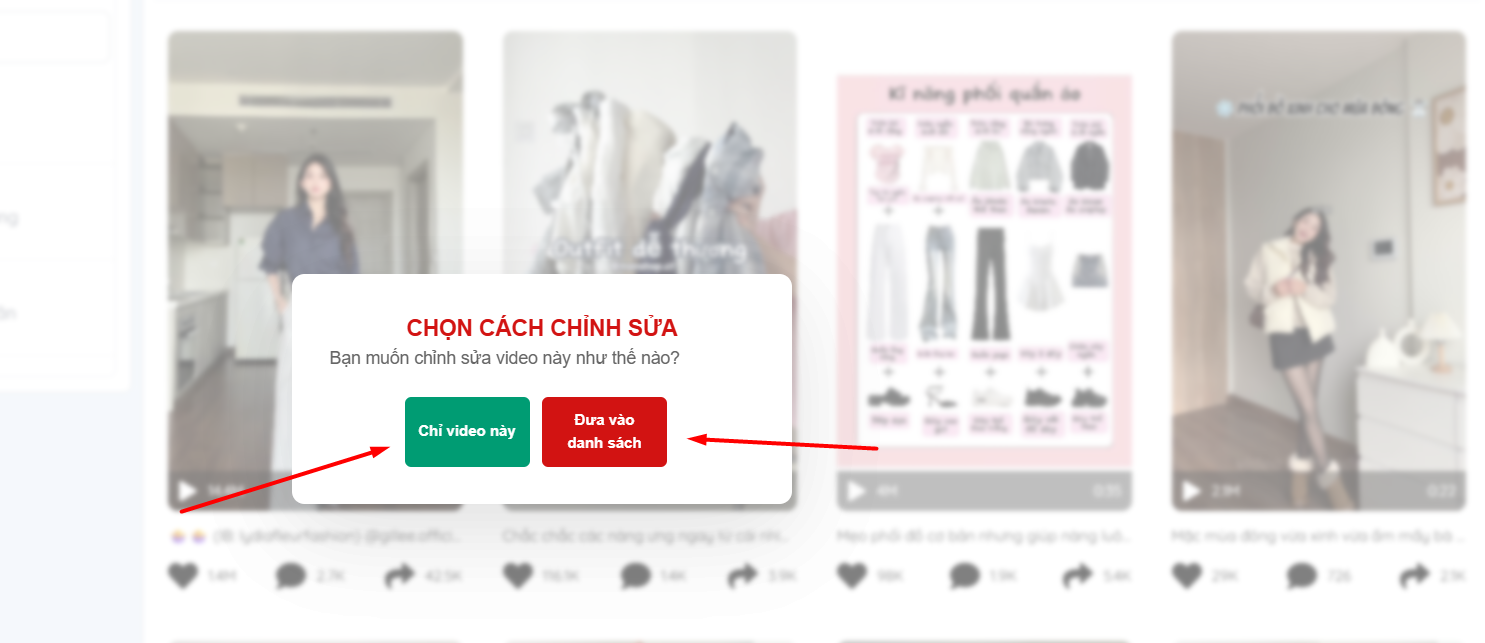Share the second video via arrow icon

pos(744,576)
